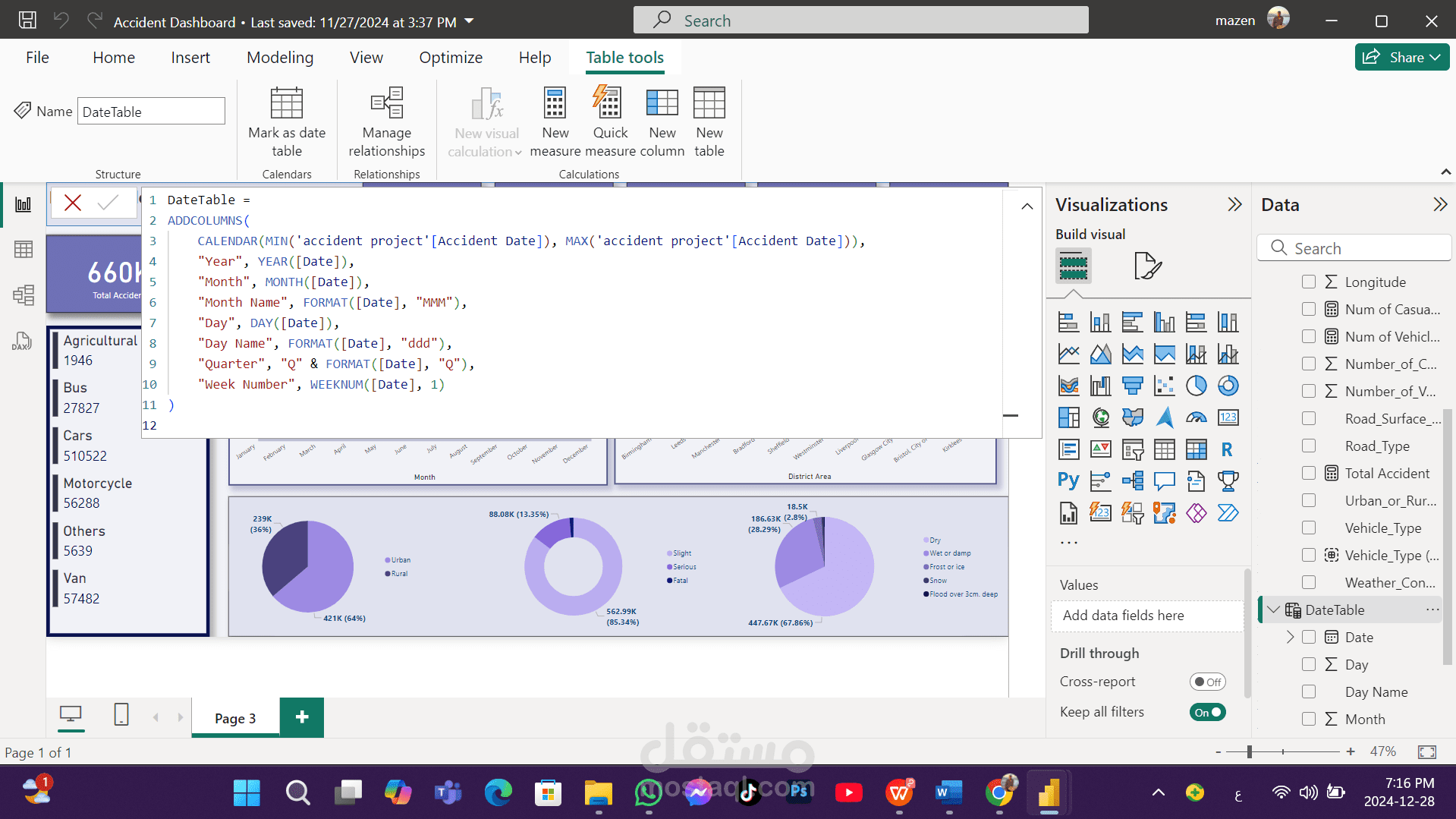Switch to Model view icon
The height and width of the screenshot is (819, 1456).
click(x=24, y=295)
